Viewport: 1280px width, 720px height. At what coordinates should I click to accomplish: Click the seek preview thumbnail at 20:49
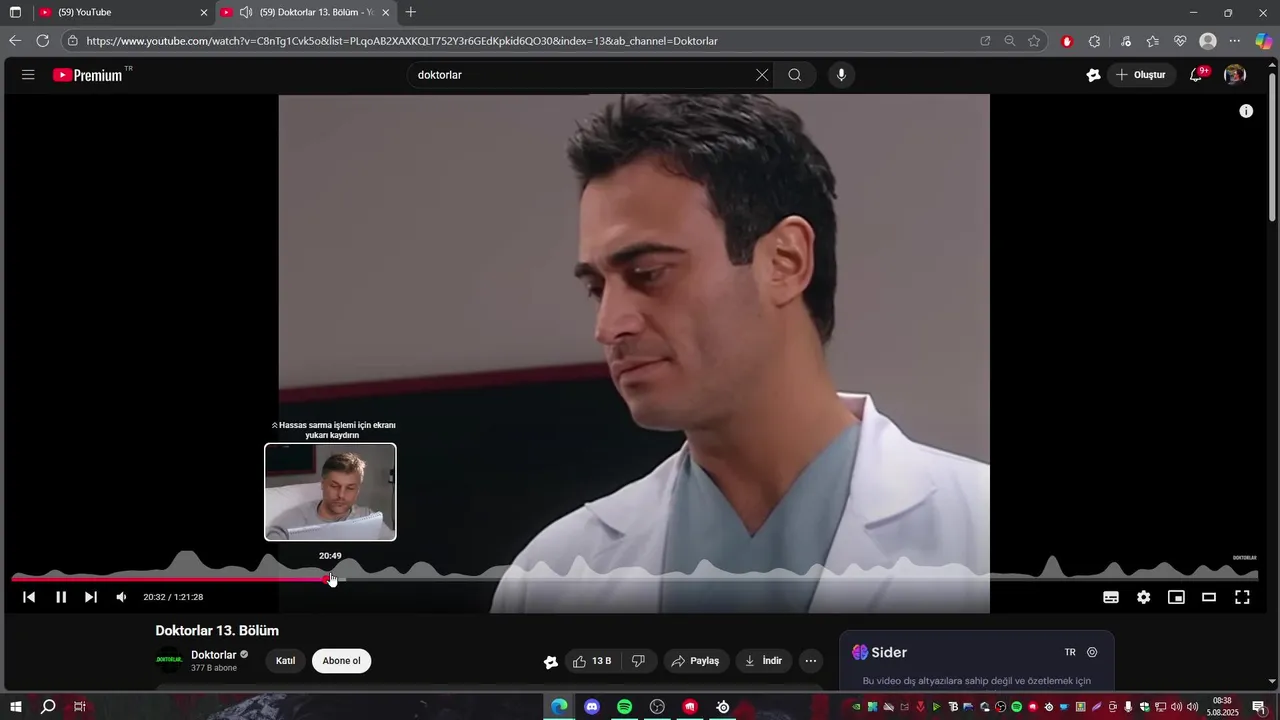(330, 492)
